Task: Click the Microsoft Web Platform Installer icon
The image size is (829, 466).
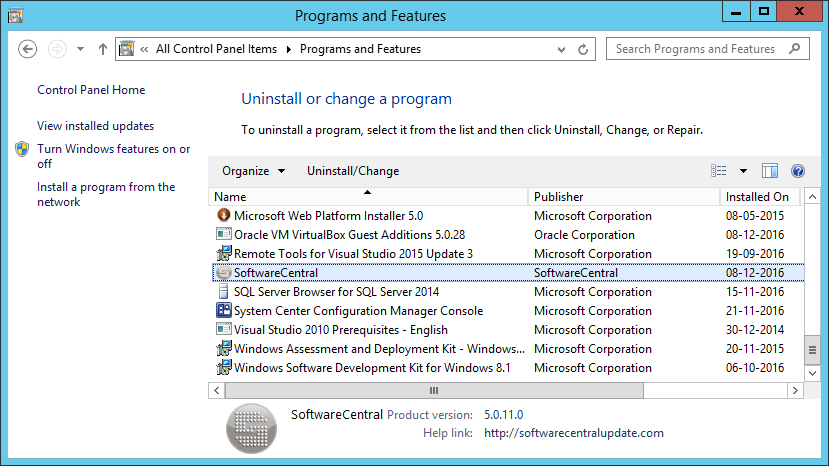Action: click(224, 215)
